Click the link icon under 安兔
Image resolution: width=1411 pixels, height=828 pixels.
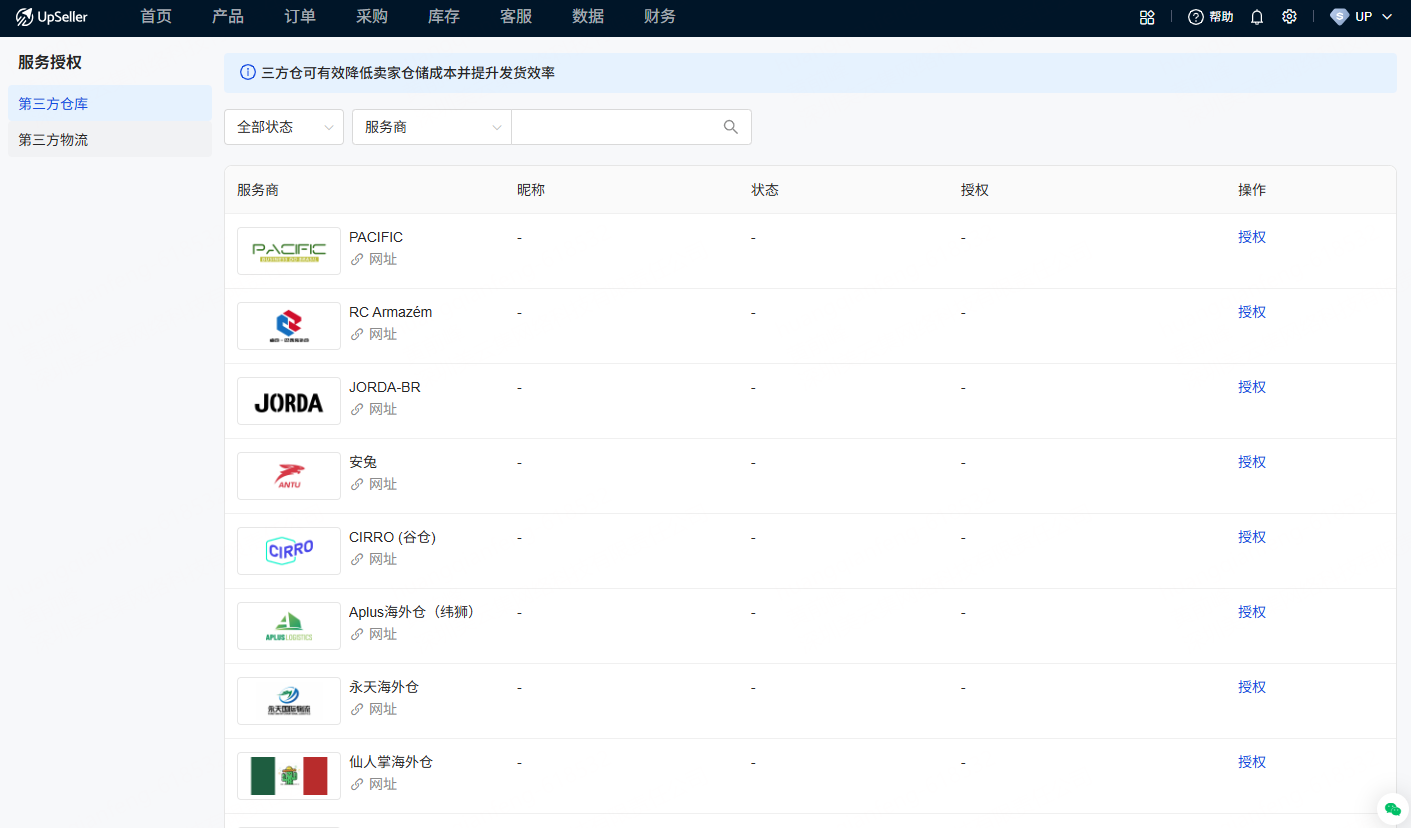click(x=357, y=484)
